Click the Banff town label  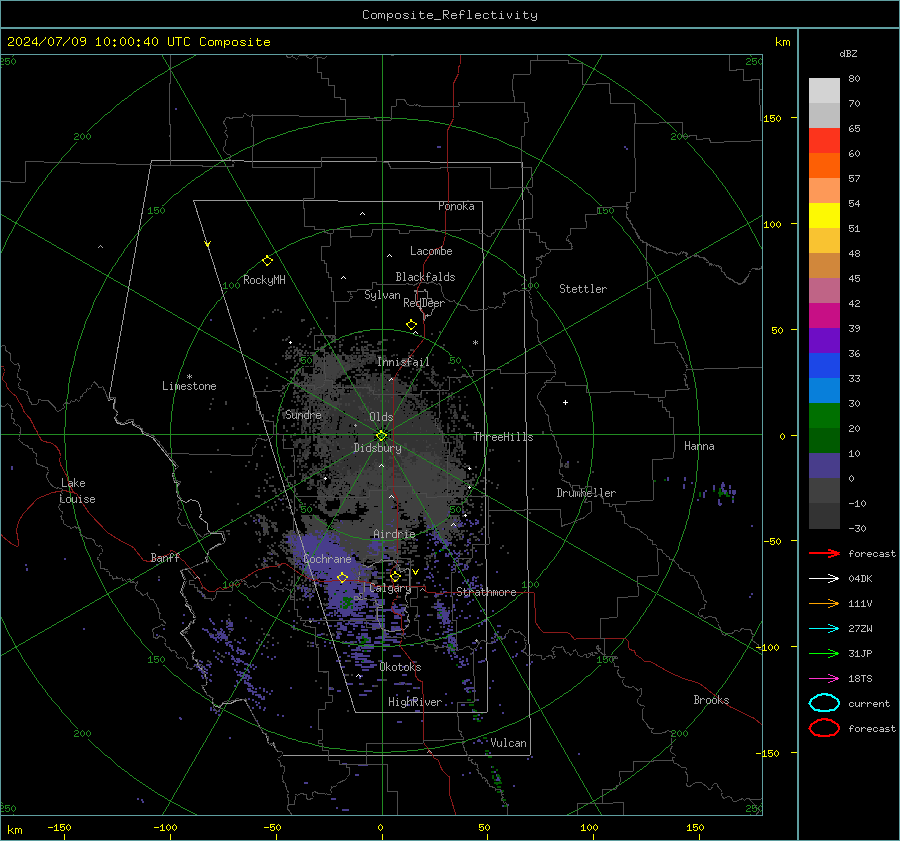pyautogui.click(x=165, y=557)
